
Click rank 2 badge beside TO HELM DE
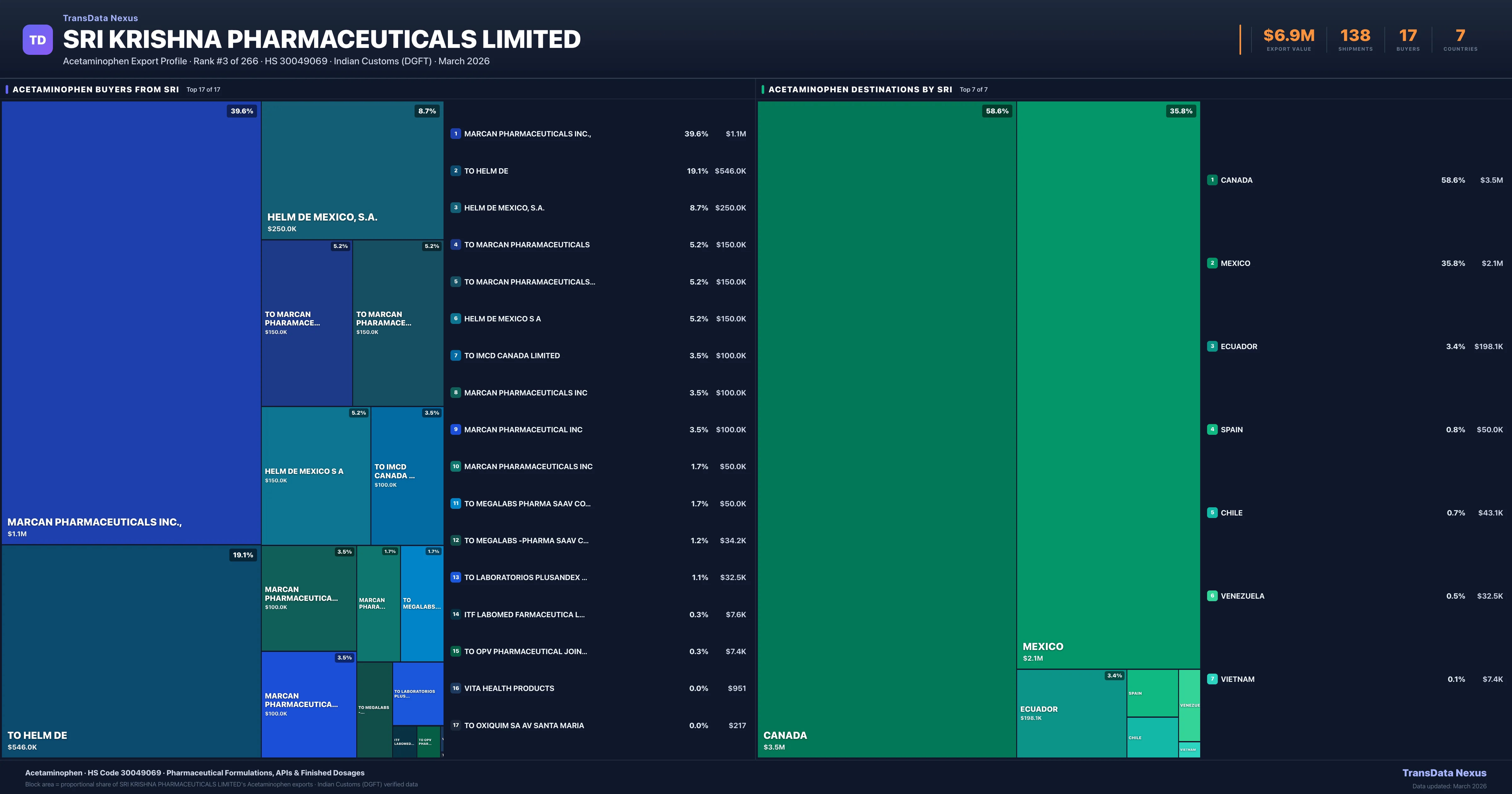[455, 171]
